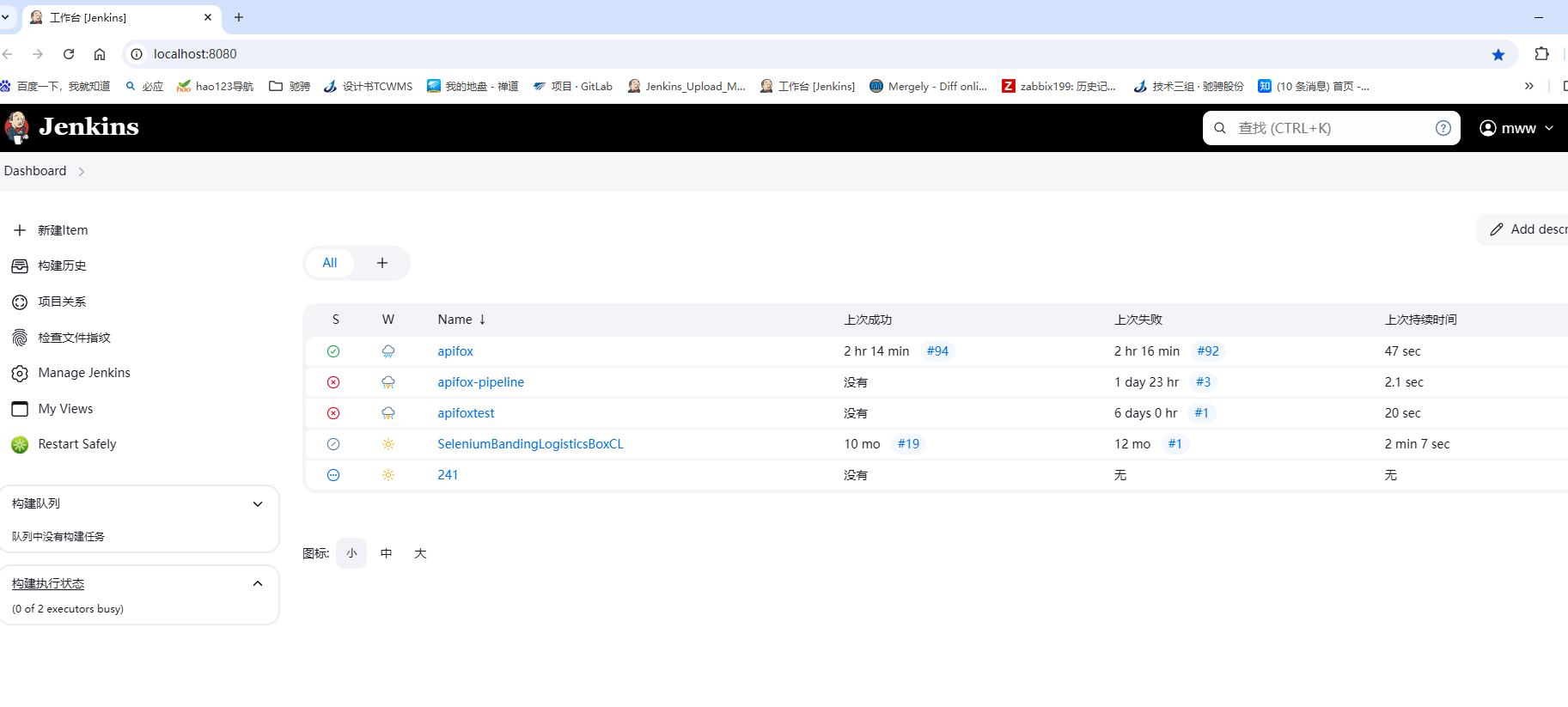Open the 项目 · GitLab bookmark

pos(573,86)
